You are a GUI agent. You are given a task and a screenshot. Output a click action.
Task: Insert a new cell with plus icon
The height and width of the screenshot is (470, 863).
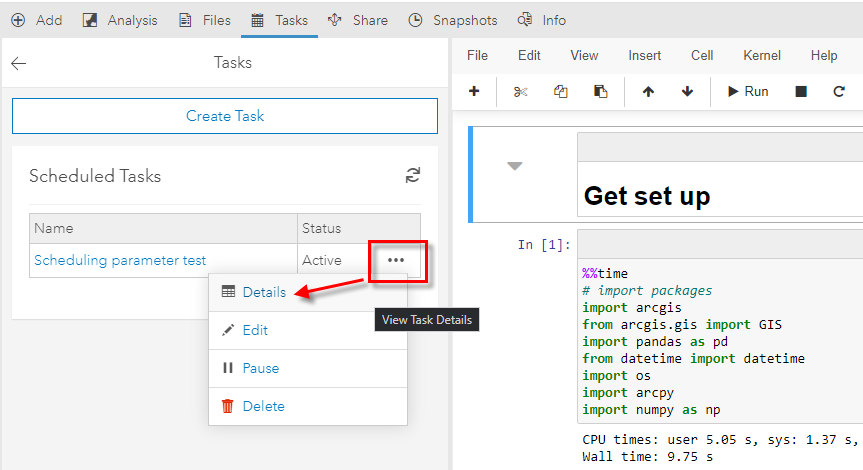pos(474,92)
